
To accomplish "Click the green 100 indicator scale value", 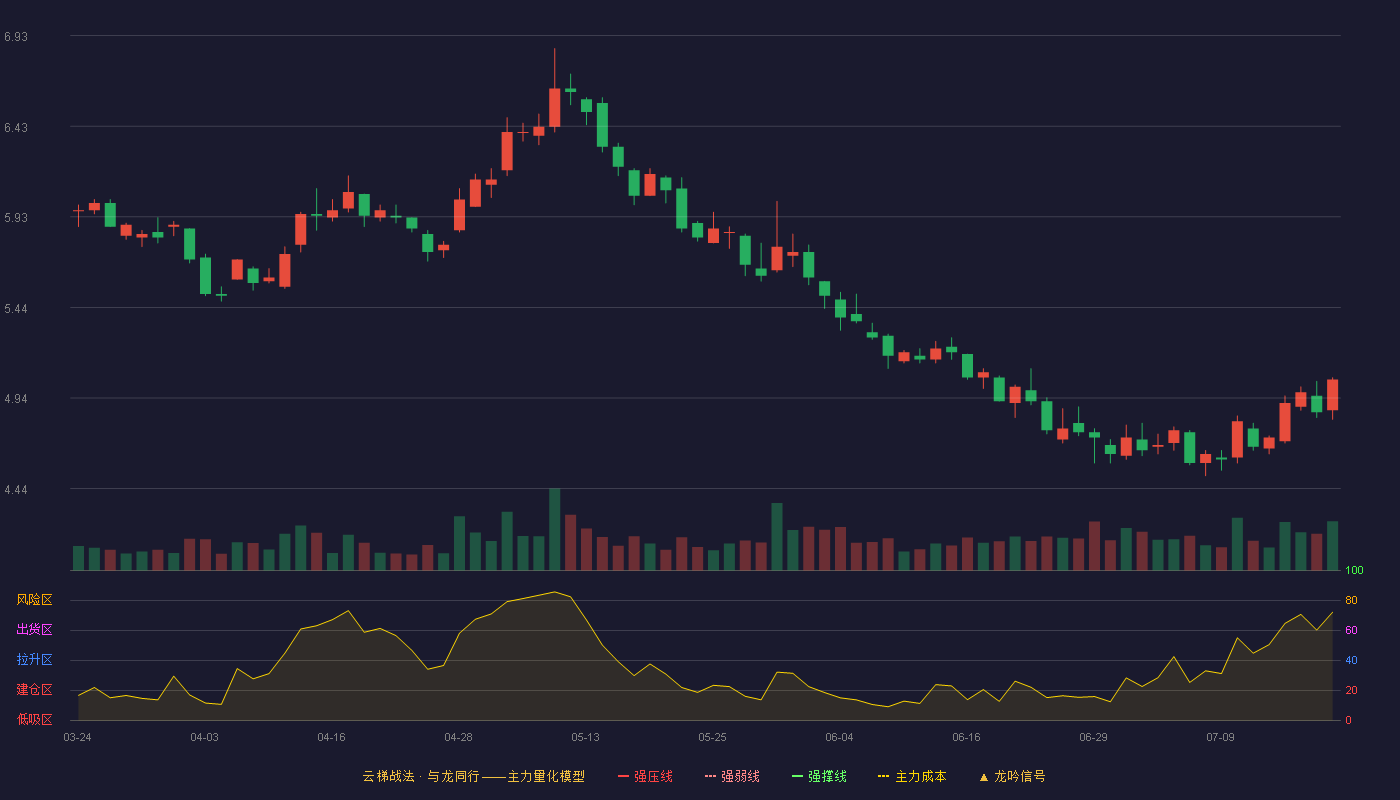I will pyautogui.click(x=1354, y=571).
